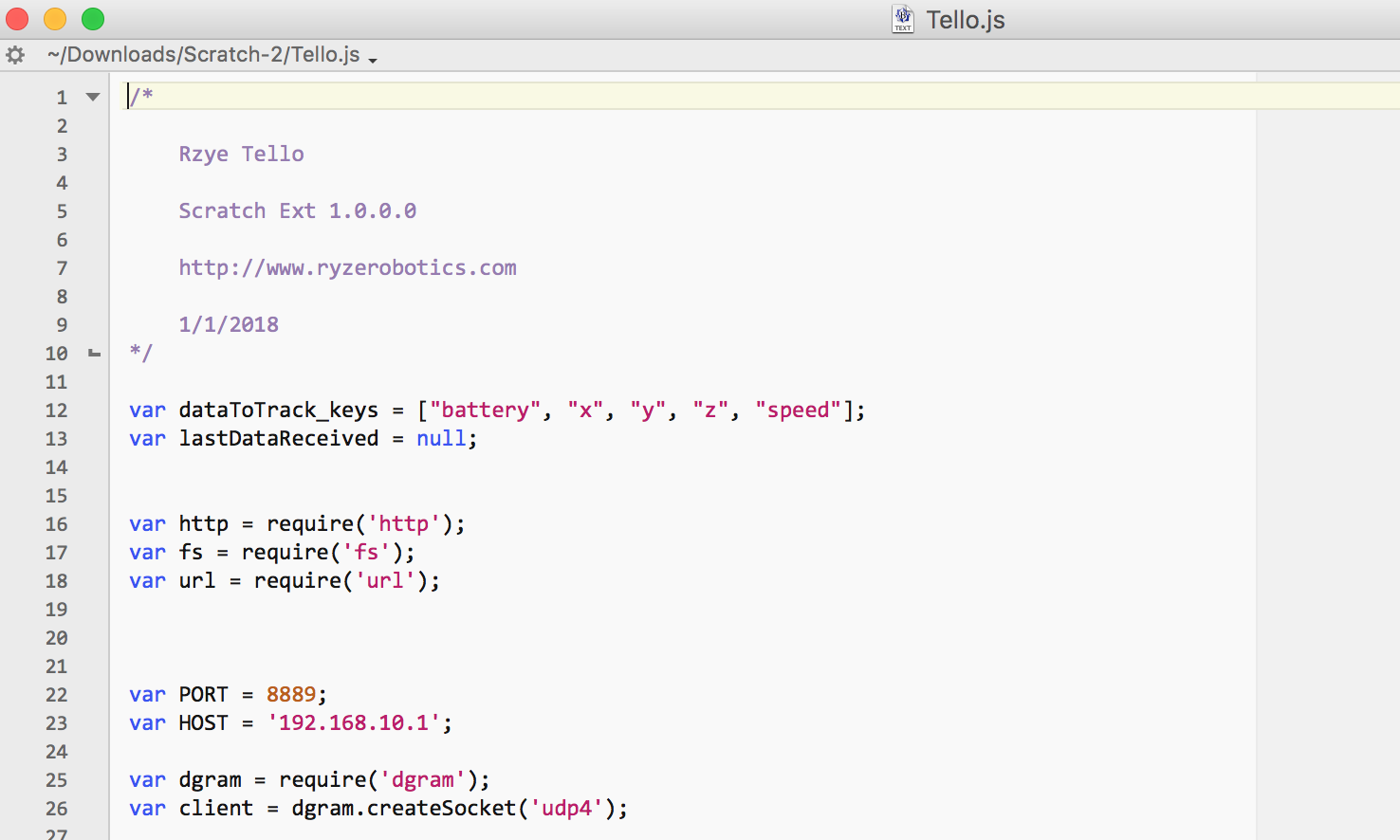
Task: Click the HOST variable name
Action: click(x=203, y=722)
